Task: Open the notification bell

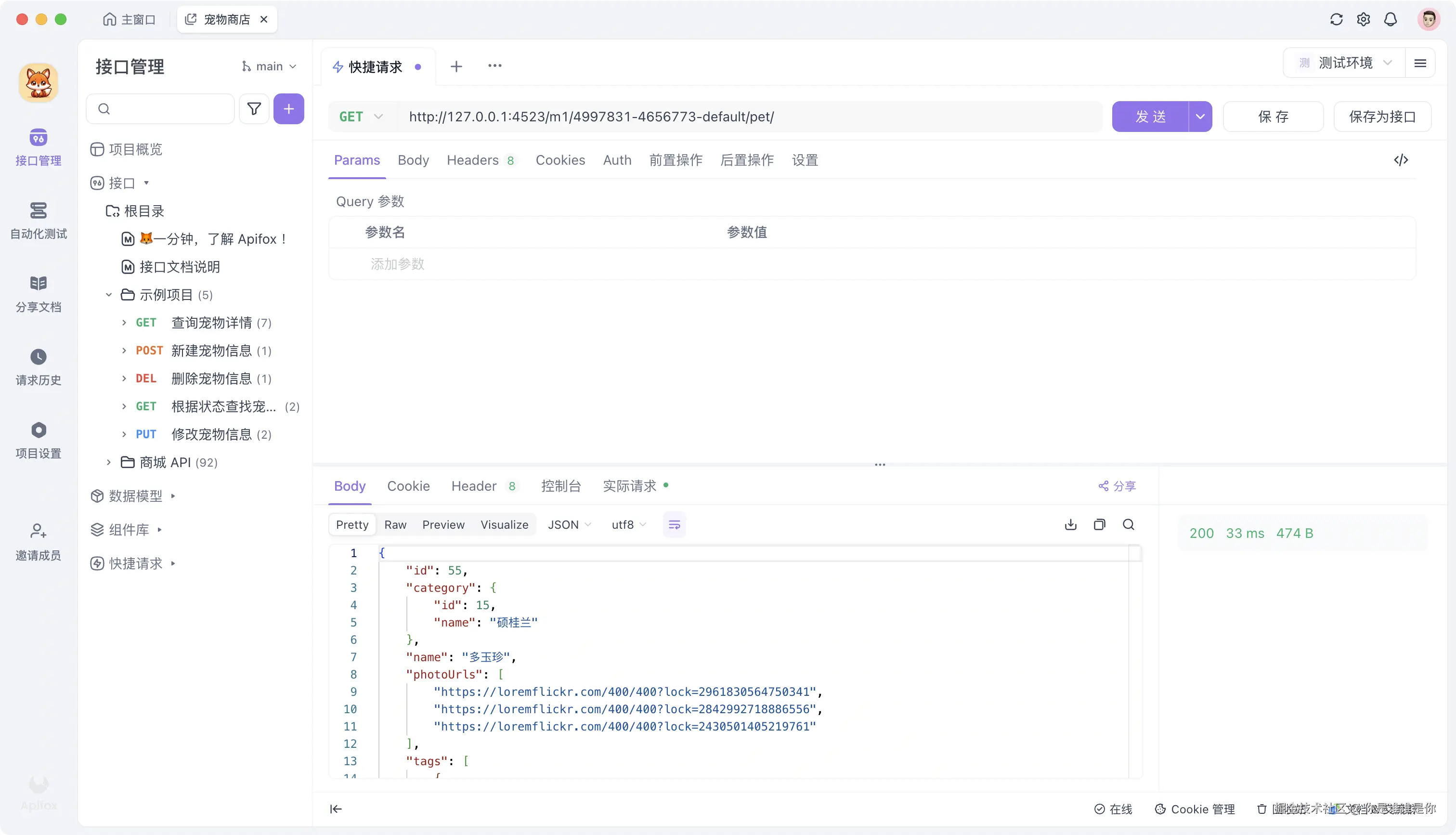Action: click(1391, 19)
